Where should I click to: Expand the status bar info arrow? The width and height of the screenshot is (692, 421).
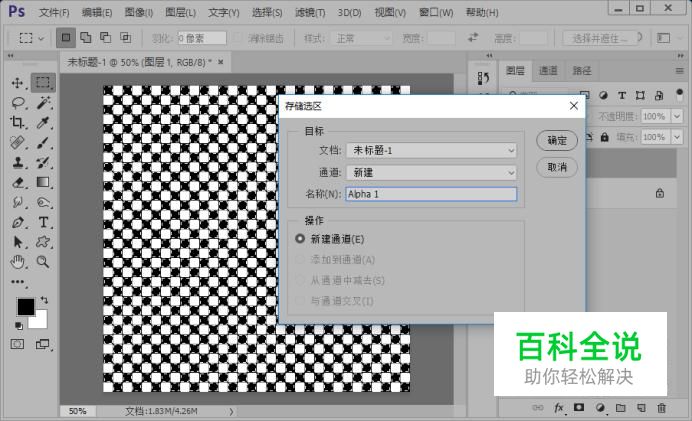231,411
